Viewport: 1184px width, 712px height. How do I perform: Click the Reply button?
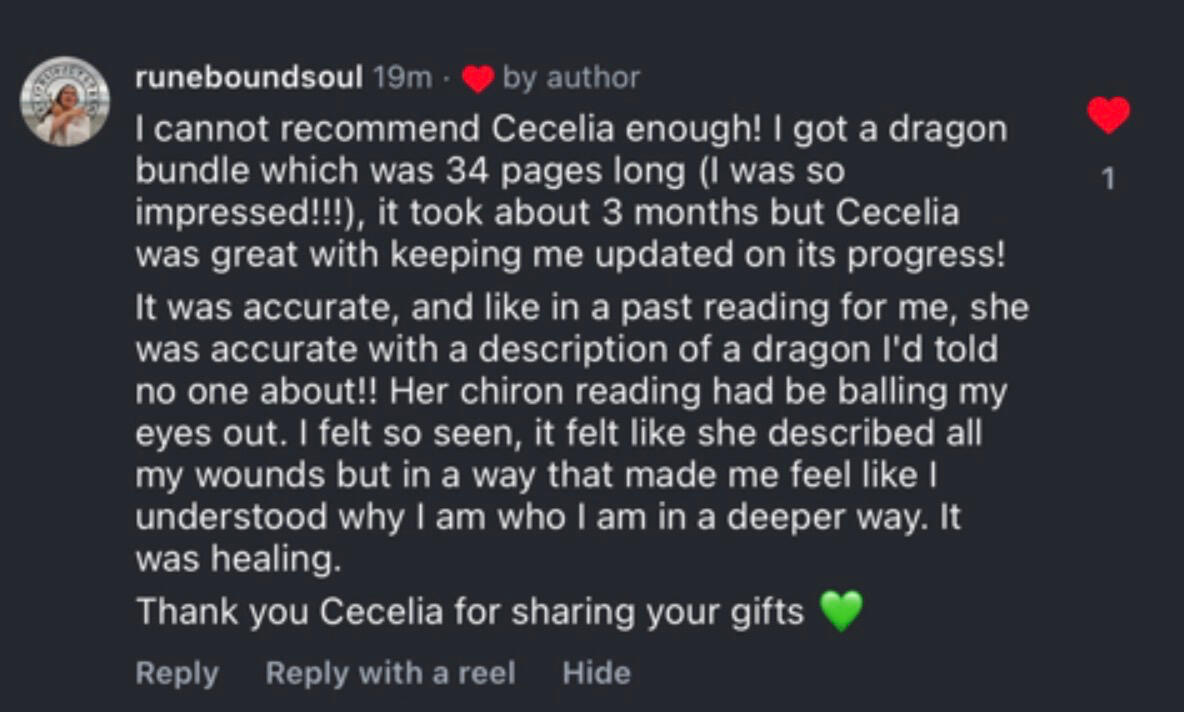pyautogui.click(x=176, y=673)
